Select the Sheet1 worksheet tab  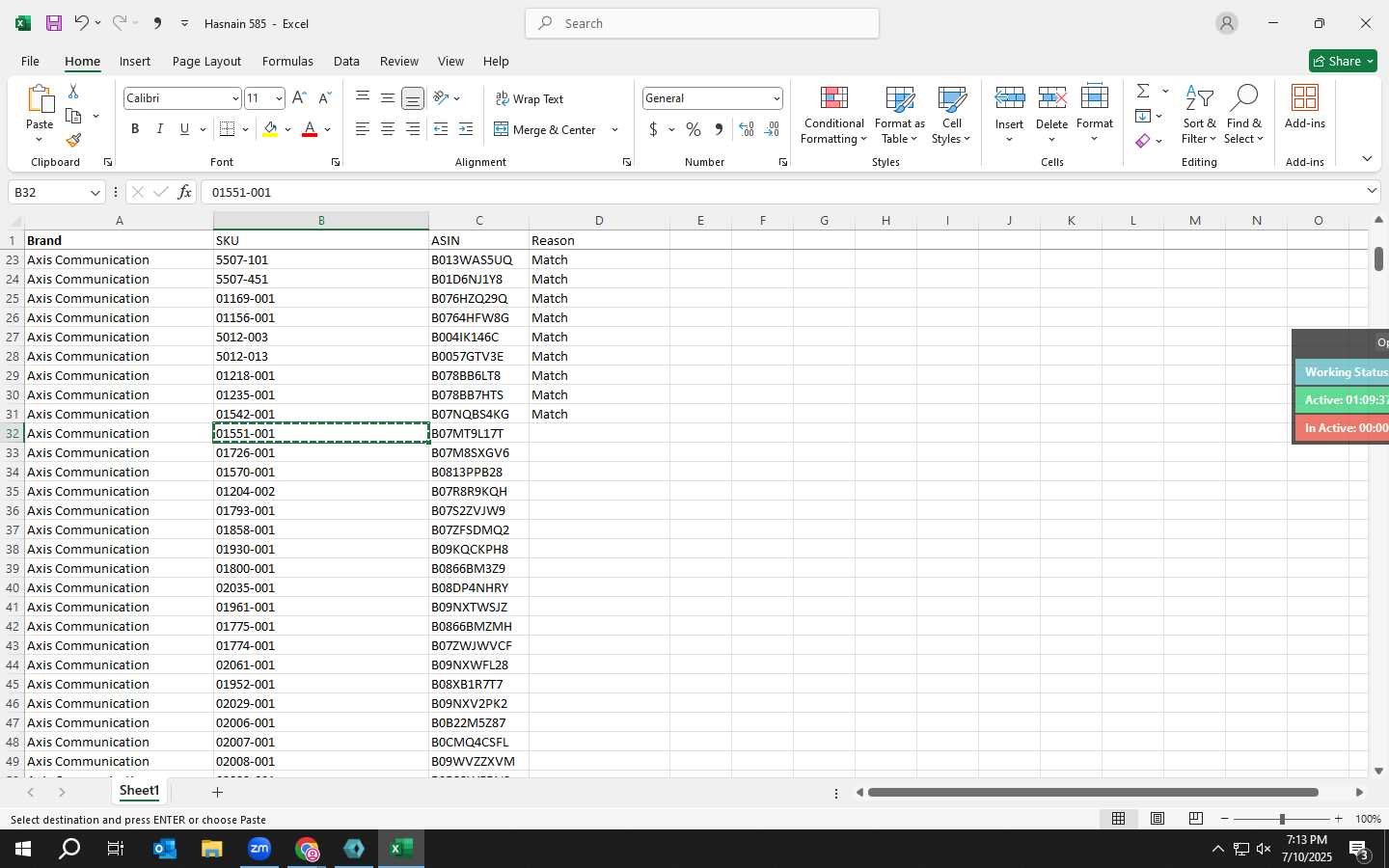(139, 791)
